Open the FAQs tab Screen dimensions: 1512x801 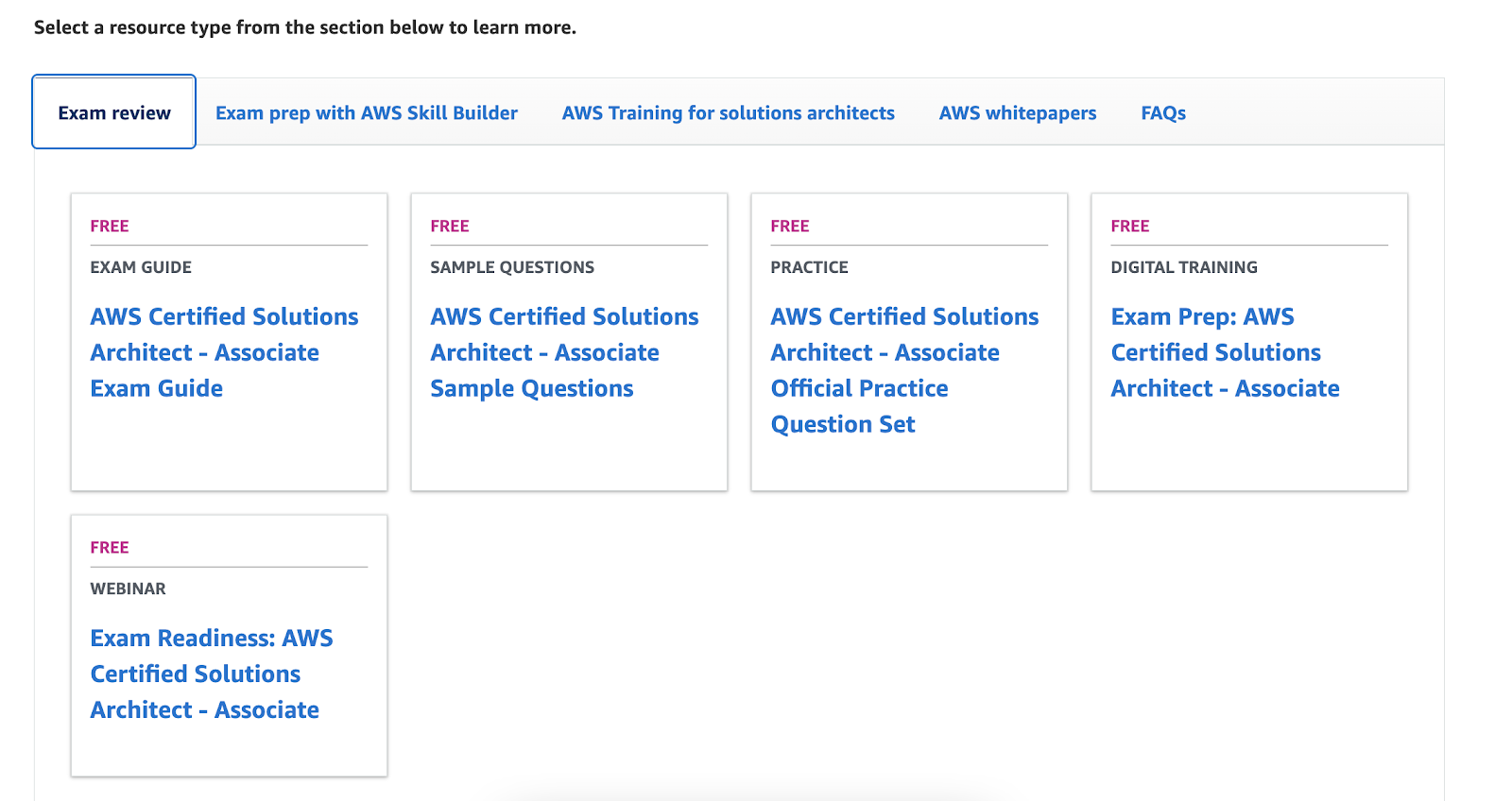1163,113
